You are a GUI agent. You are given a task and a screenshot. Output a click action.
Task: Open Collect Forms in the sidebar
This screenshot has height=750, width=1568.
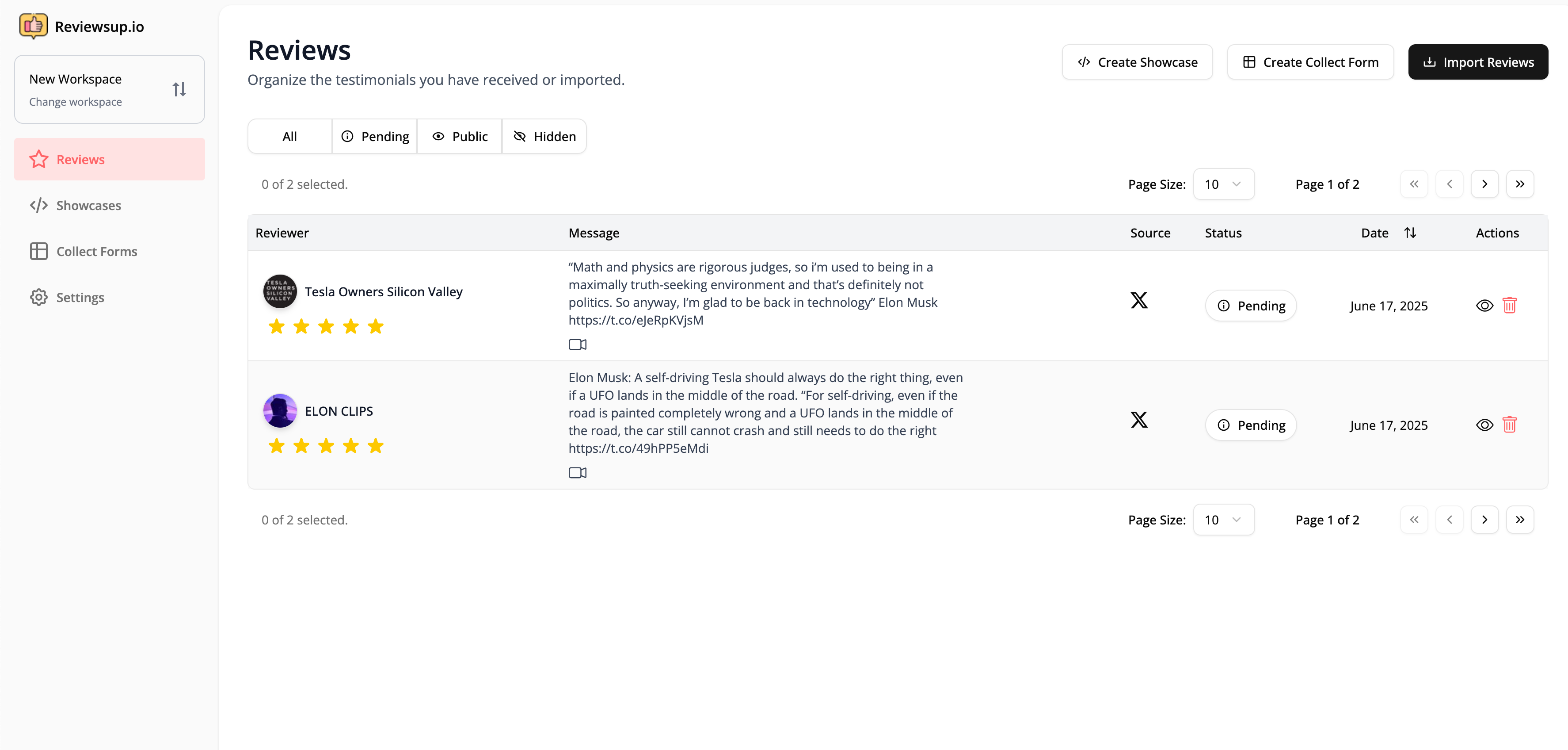(110, 251)
